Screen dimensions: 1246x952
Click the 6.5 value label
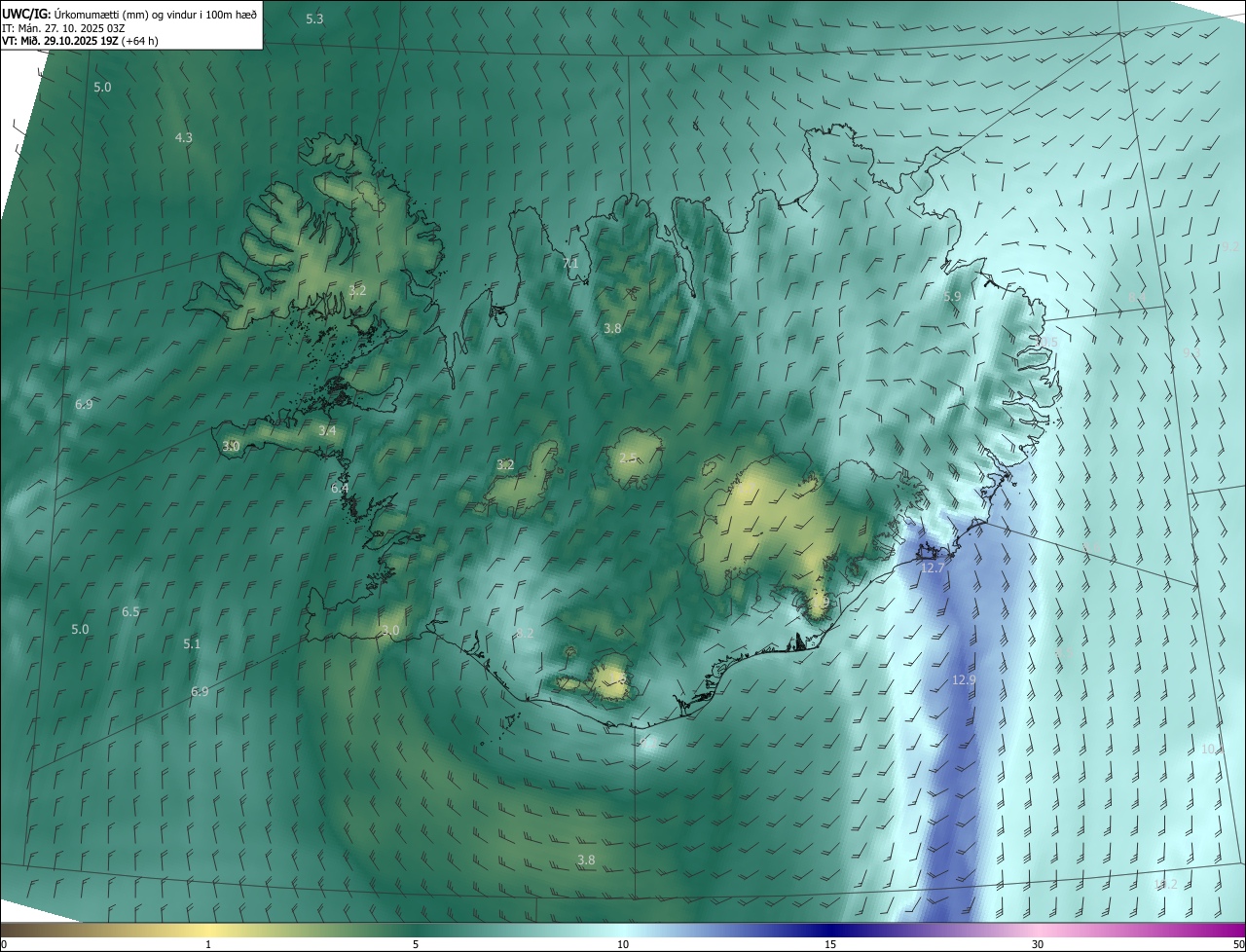click(130, 612)
